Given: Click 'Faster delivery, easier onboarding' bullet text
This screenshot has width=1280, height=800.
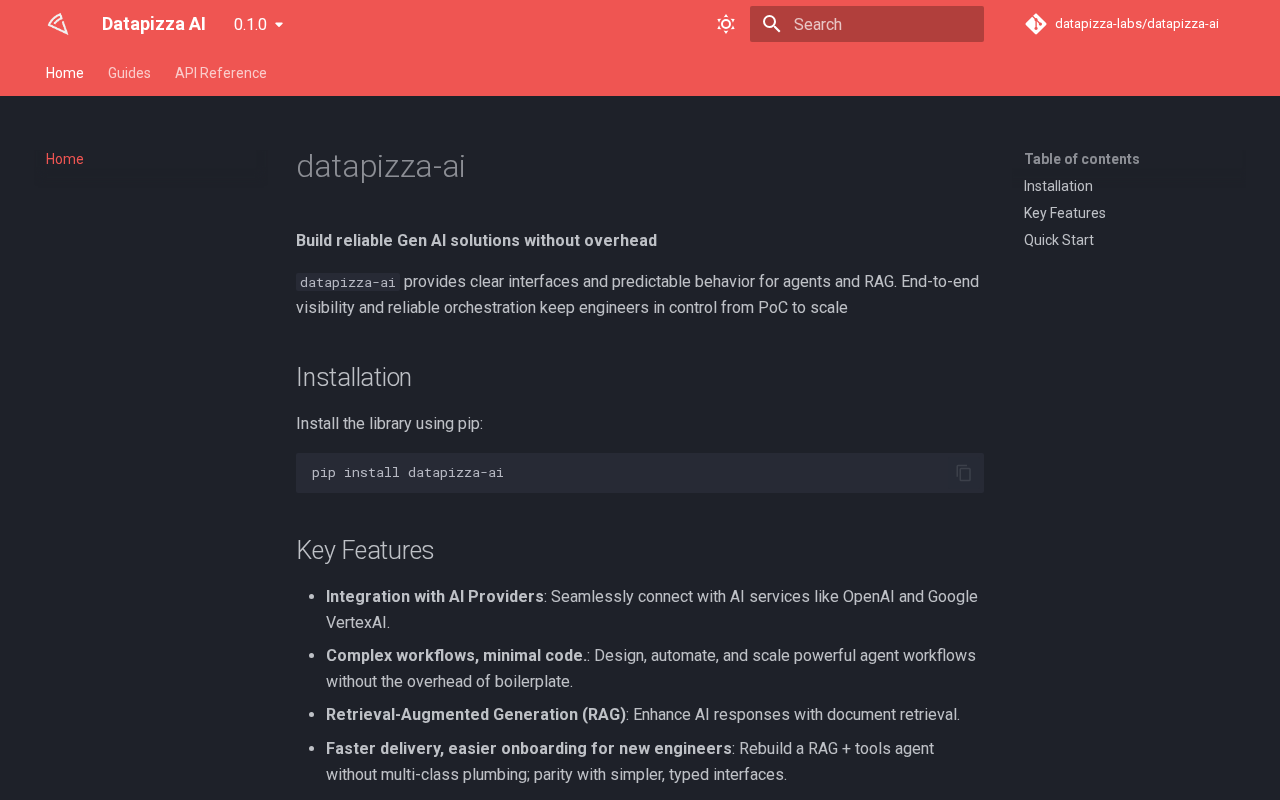Looking at the screenshot, I should 529,749.
